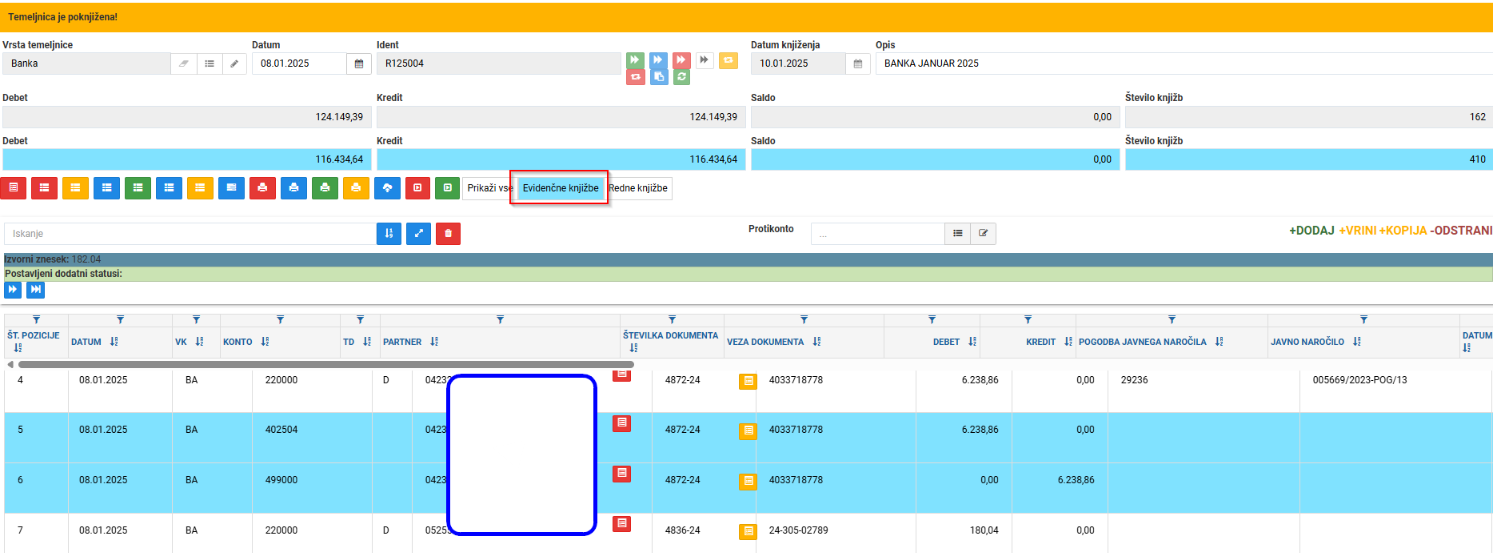Click the scrollbar left arrow under headers

[9, 365]
